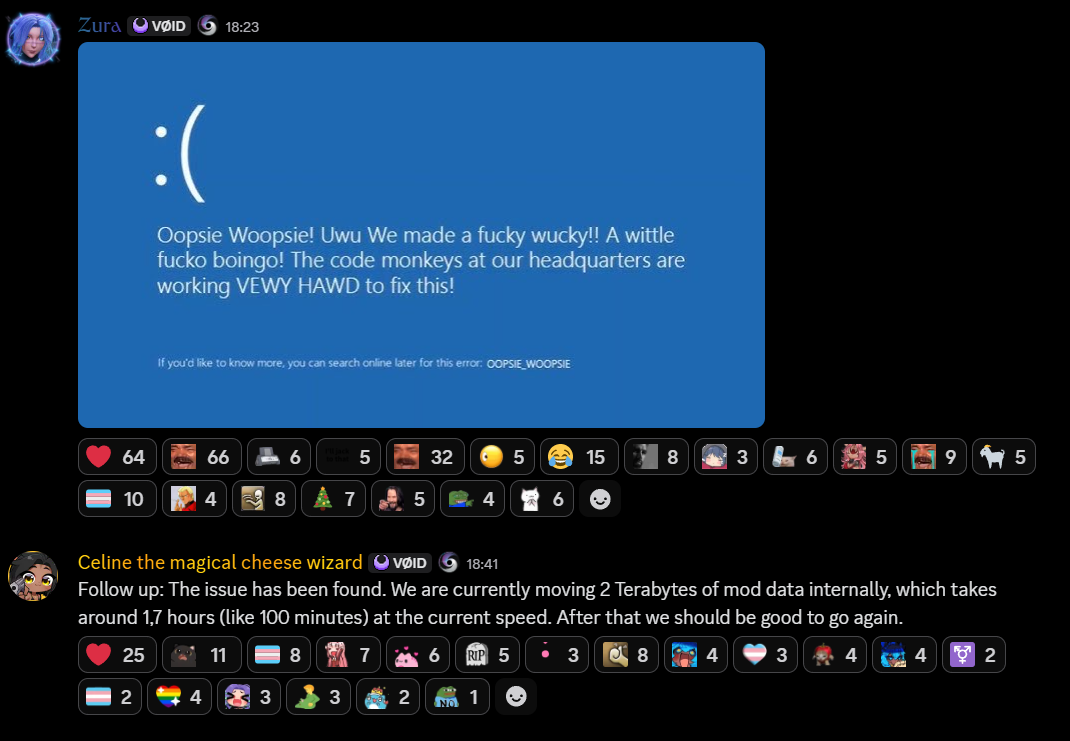Click username Celine the magical cheese wizard

pyautogui.click(x=220, y=562)
